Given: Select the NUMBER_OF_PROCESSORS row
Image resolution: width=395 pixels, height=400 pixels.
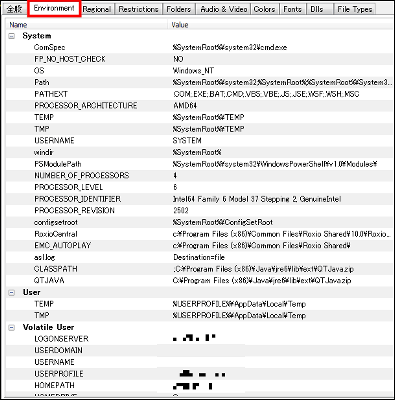Looking at the screenshot, I should [199, 176].
